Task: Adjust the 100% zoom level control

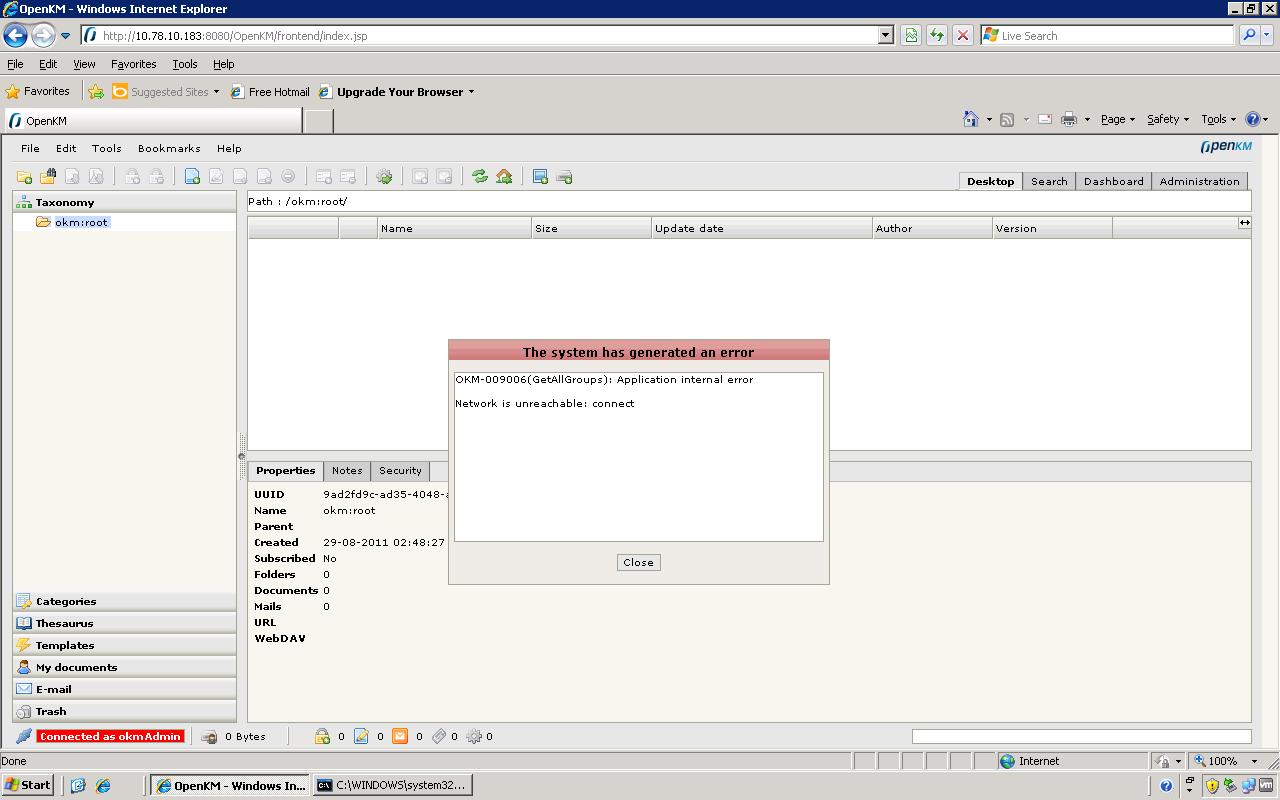Action: 1225,760
